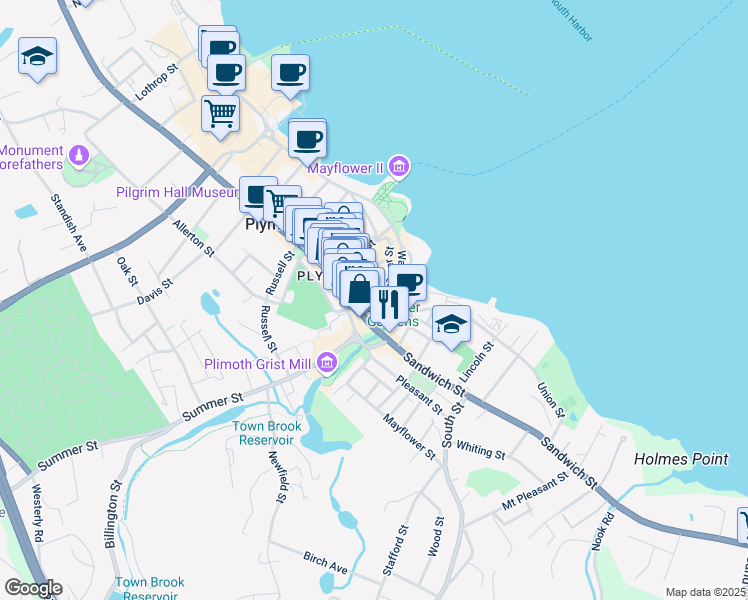Click the Town Brook Reservoir label
748x600 pixels.
click(x=267, y=433)
